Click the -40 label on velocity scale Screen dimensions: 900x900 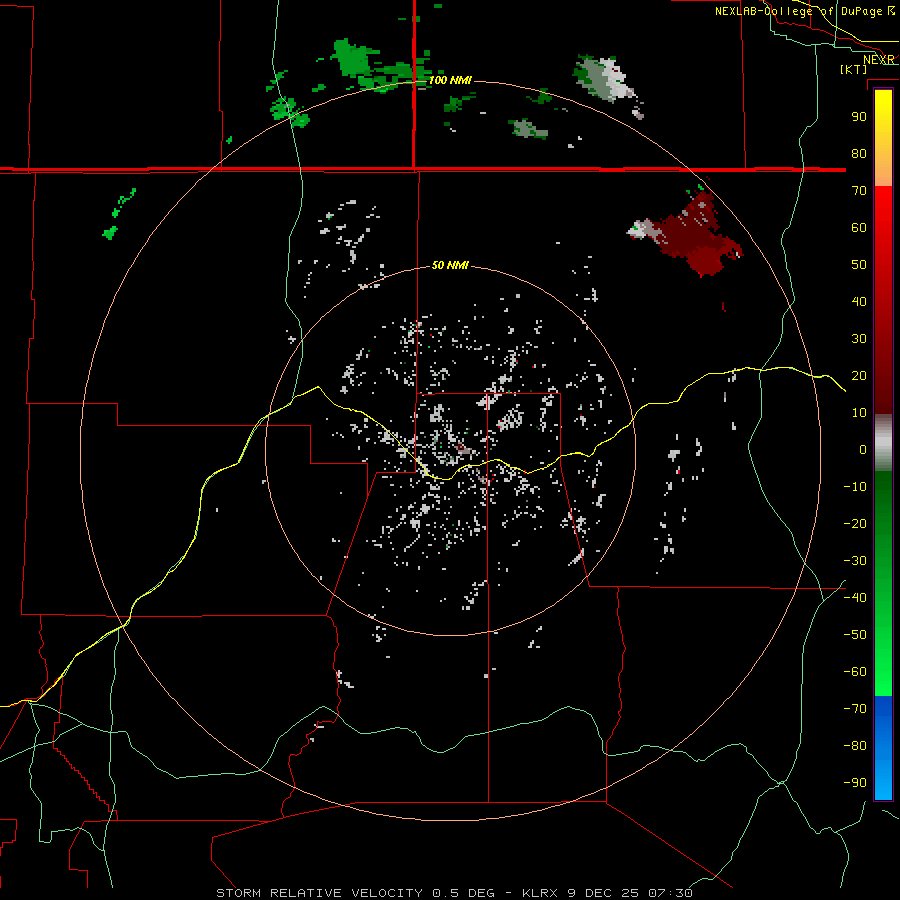(855, 598)
